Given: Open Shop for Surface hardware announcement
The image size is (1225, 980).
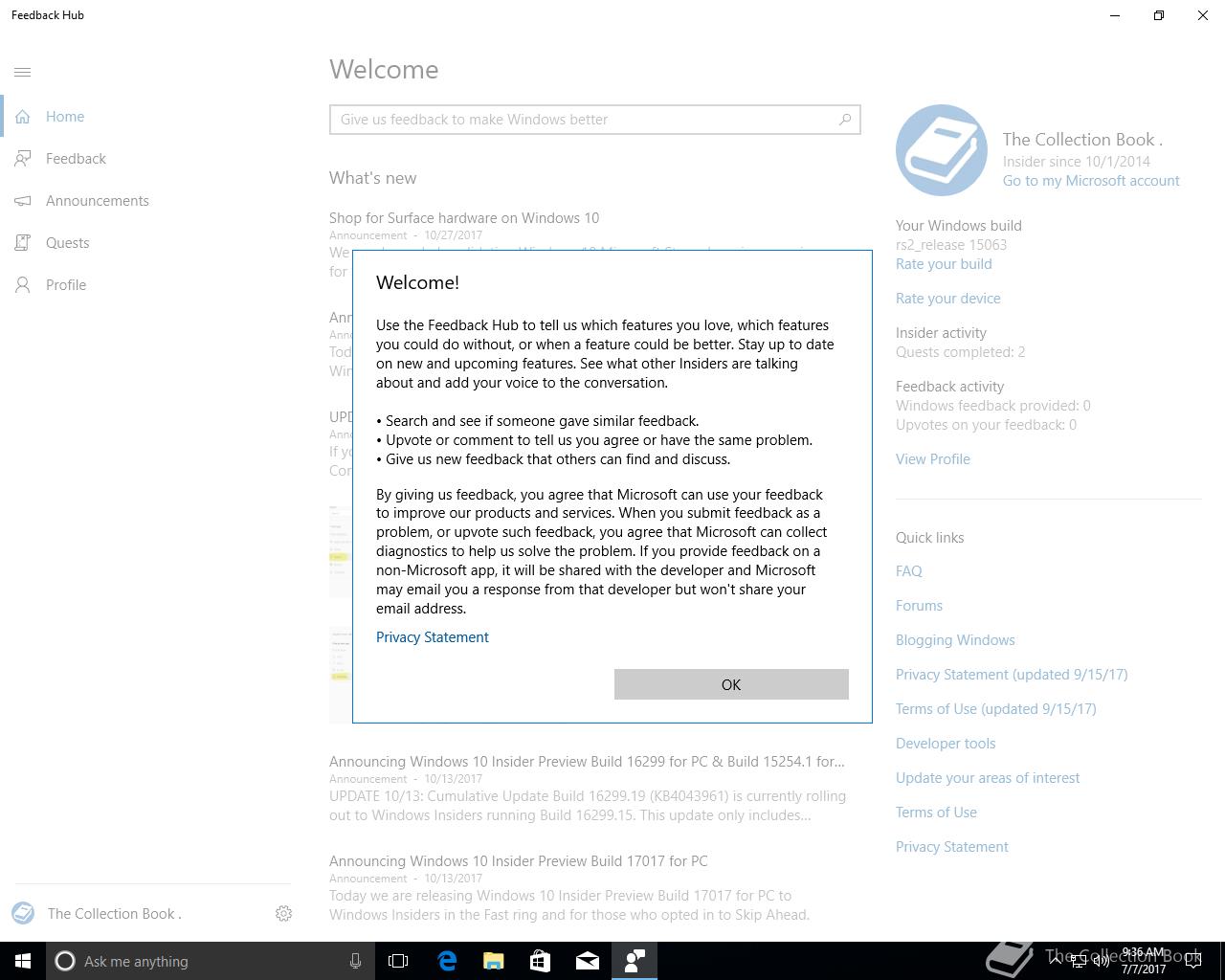Looking at the screenshot, I should [464, 218].
